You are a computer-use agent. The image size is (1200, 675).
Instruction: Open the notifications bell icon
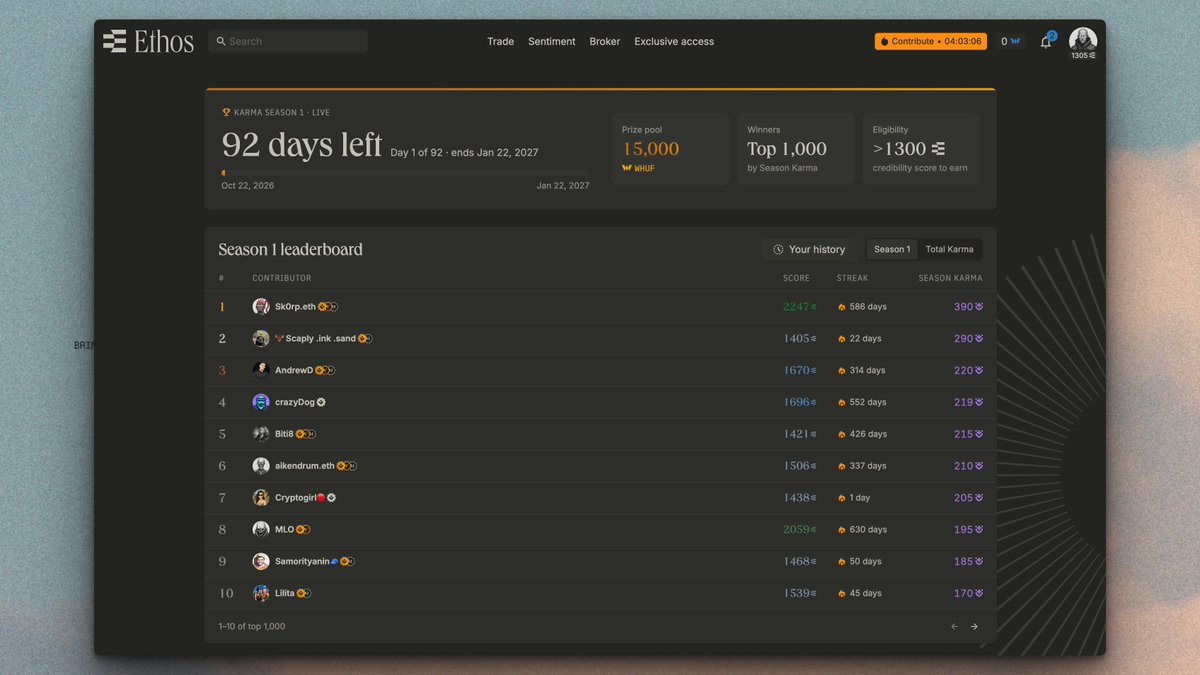click(x=1046, y=42)
